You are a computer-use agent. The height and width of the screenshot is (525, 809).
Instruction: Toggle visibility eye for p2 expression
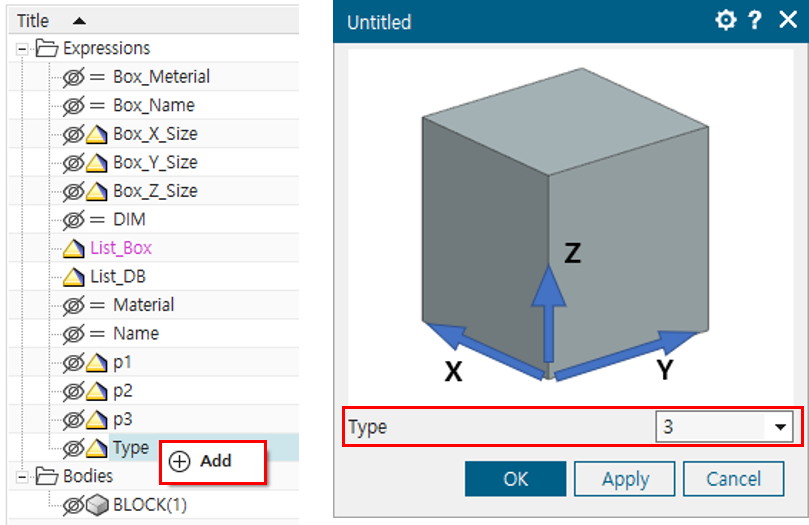click(73, 391)
